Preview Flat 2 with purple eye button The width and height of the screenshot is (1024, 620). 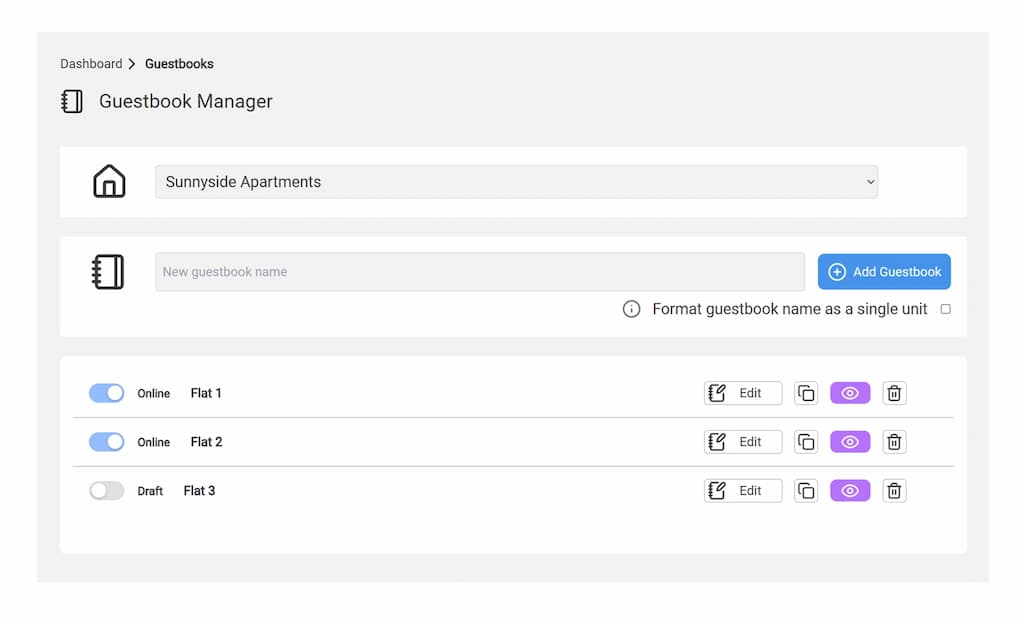850,442
